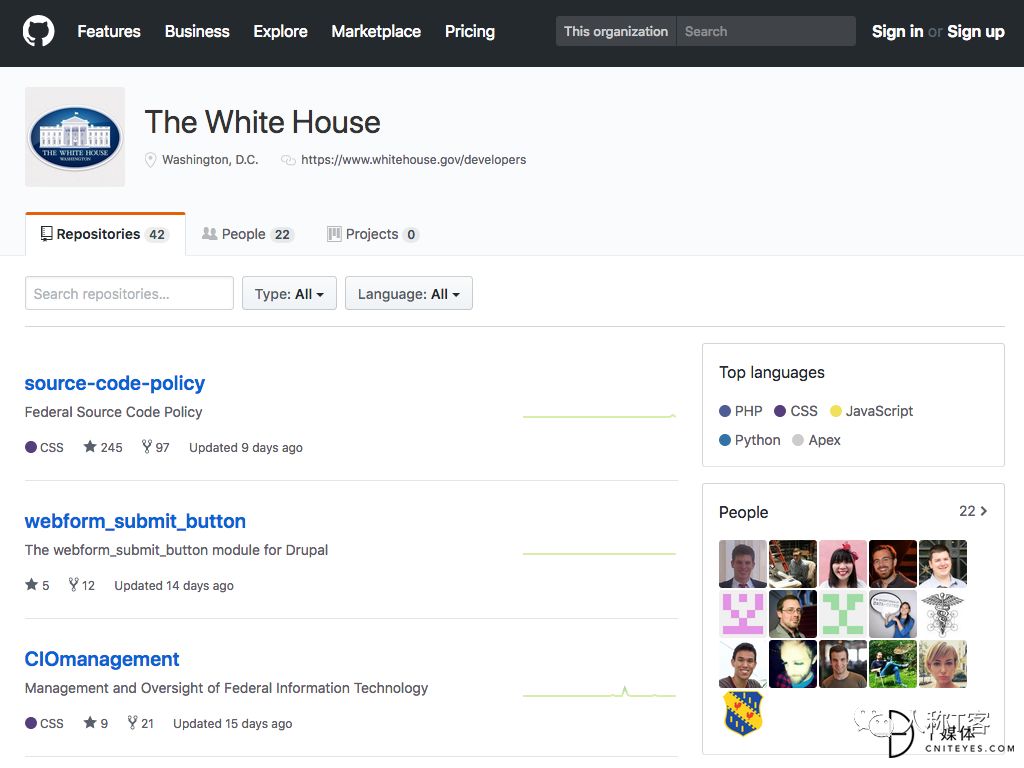Click the This organization search scope
1024x768 pixels.
coord(616,31)
